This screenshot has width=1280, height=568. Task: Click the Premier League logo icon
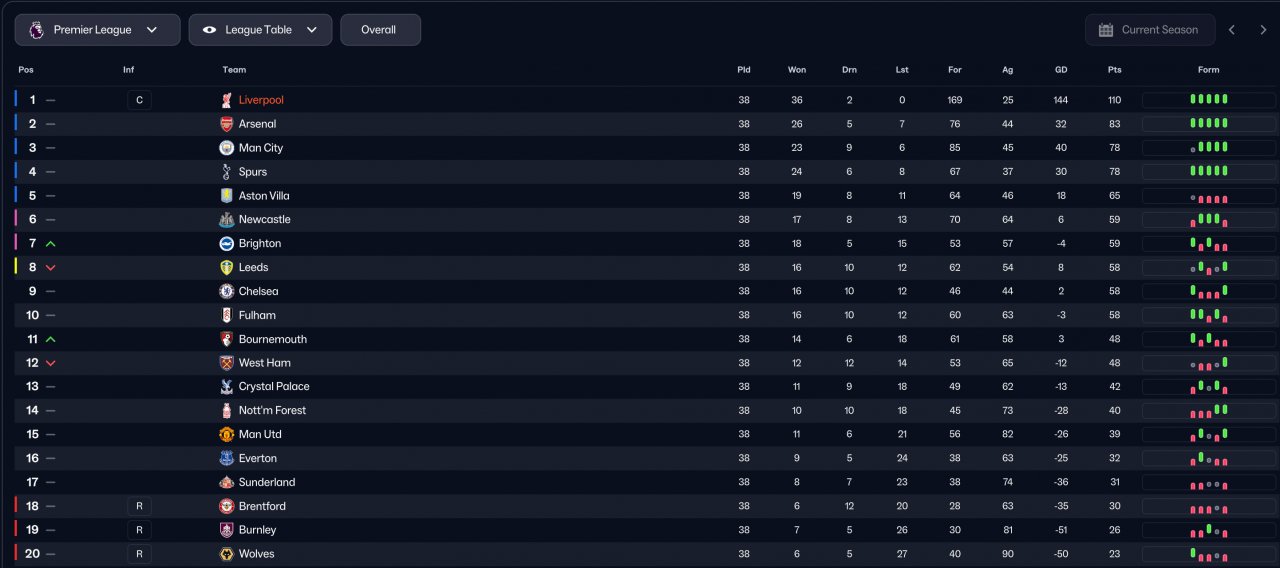pyautogui.click(x=36, y=30)
